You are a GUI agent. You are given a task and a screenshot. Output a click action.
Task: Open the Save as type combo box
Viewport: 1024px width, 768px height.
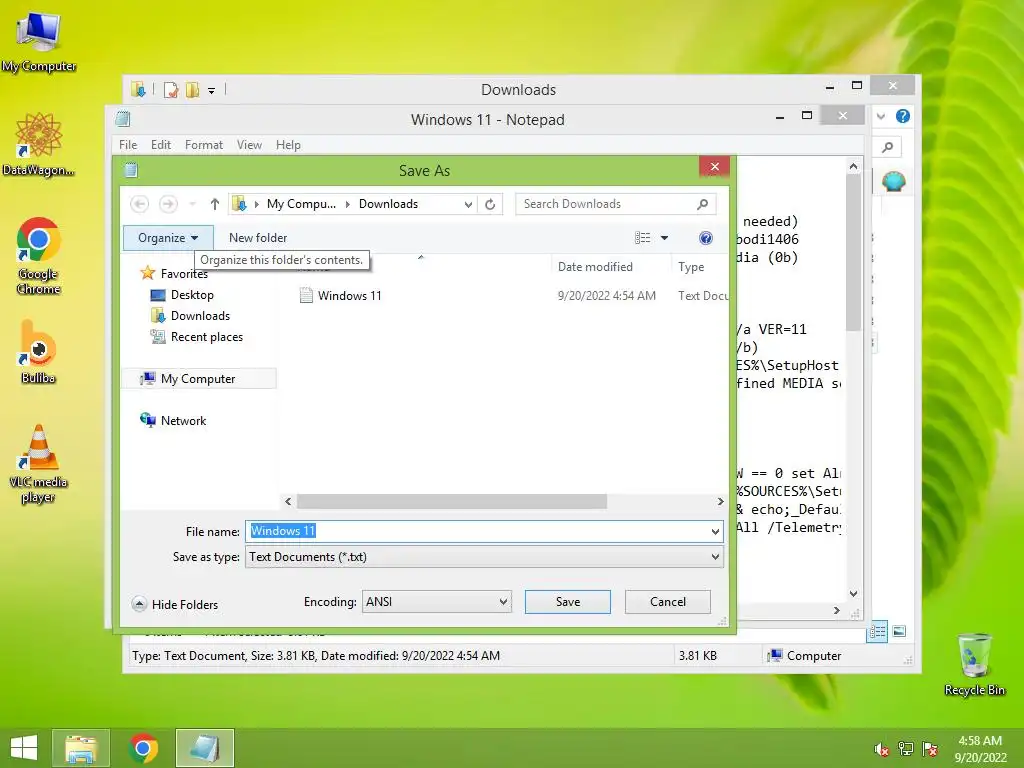pyautogui.click(x=485, y=557)
